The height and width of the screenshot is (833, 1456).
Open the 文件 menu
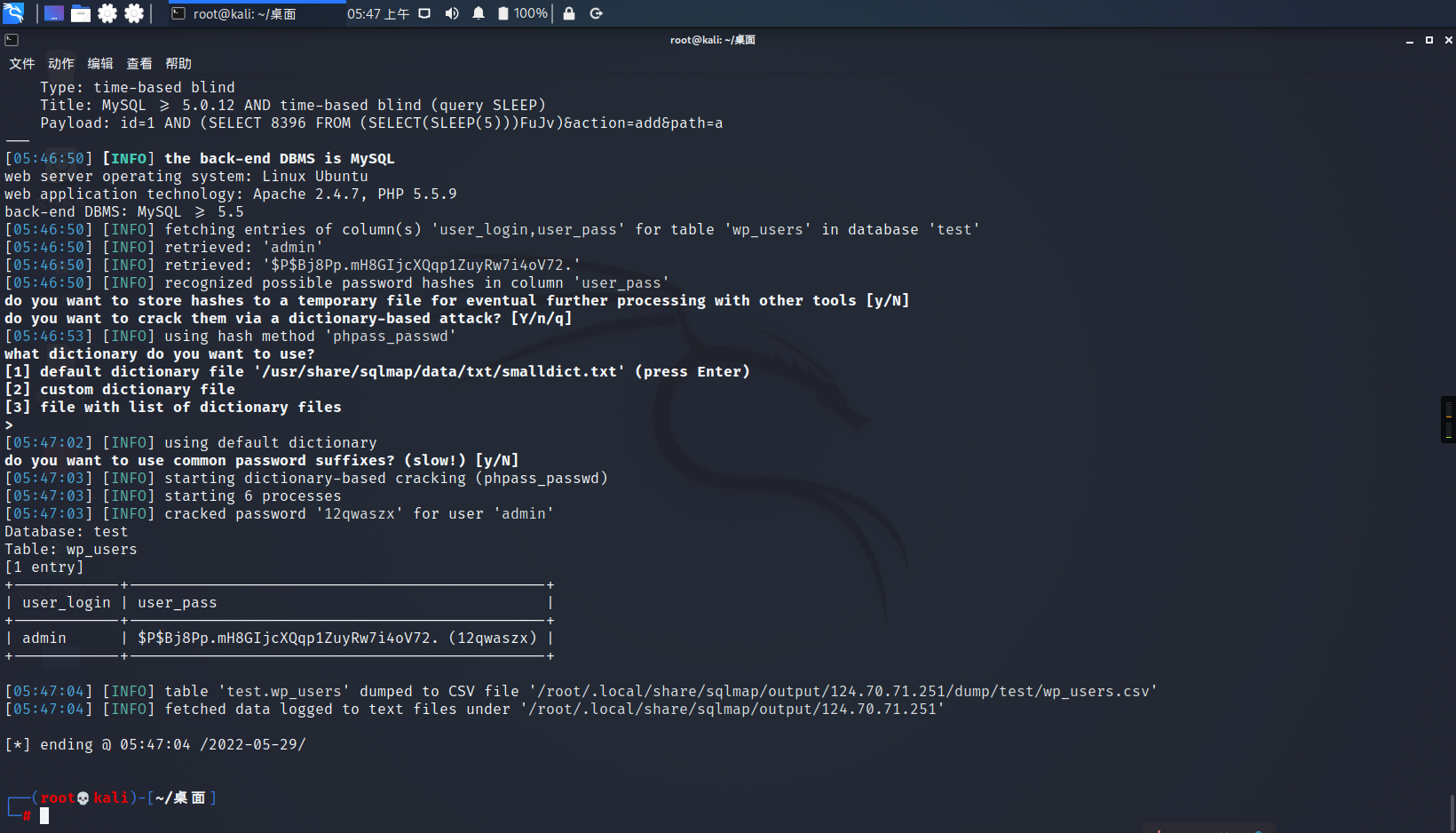tap(21, 63)
